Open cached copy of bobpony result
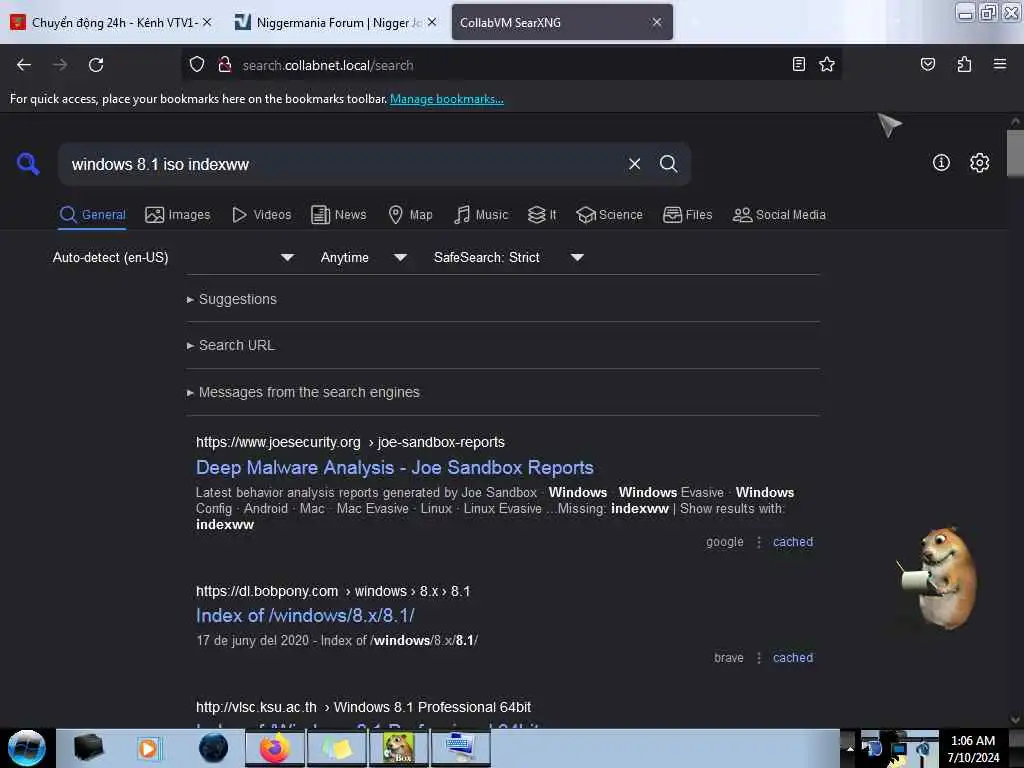 pyautogui.click(x=793, y=658)
